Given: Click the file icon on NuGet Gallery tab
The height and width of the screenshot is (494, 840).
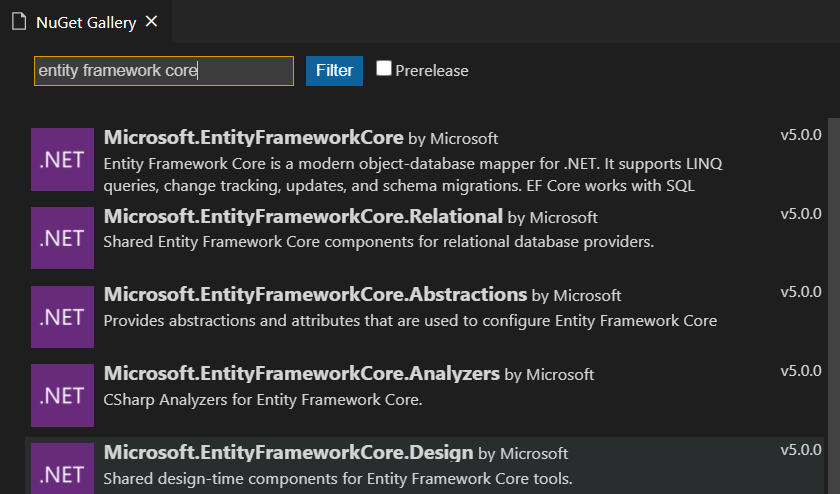Looking at the screenshot, I should pos(19,21).
